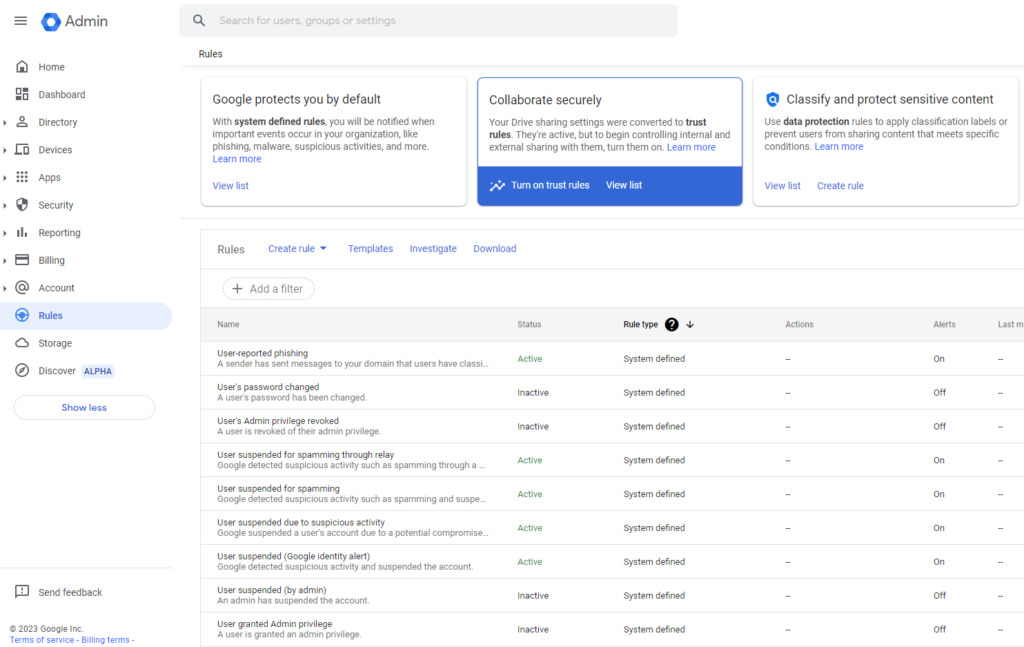Open View list in Collaborate securely card
Screen dimensions: 1024x647
click(624, 185)
